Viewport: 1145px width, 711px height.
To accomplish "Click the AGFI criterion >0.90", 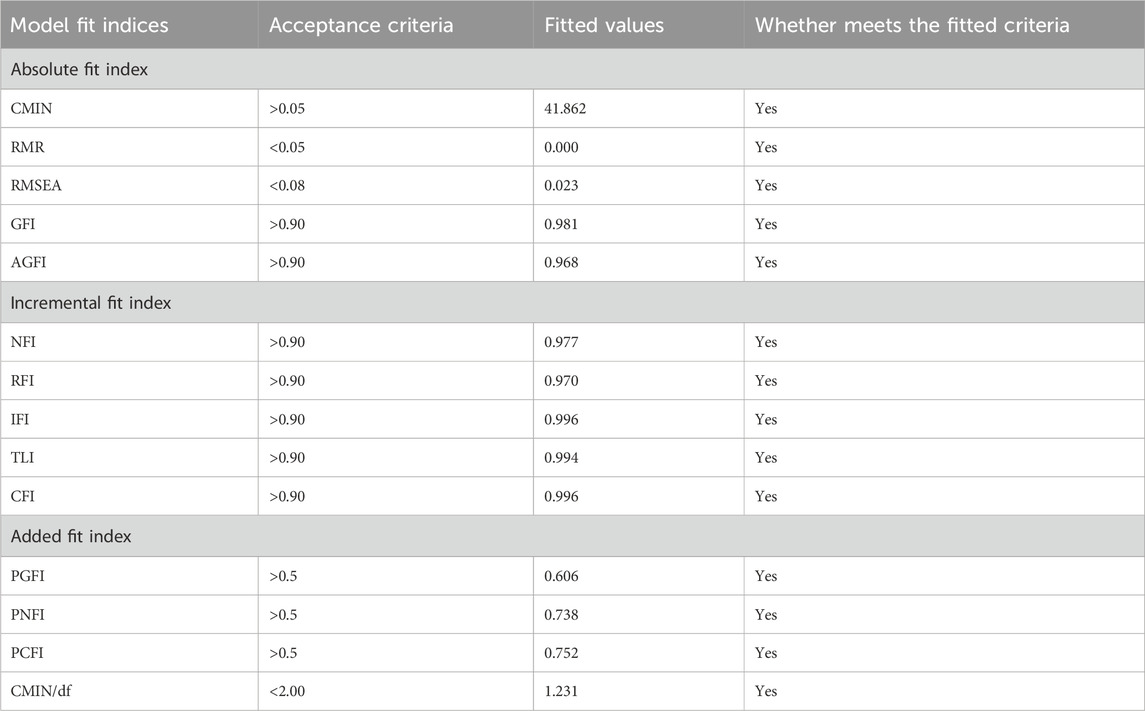I will [x=287, y=263].
